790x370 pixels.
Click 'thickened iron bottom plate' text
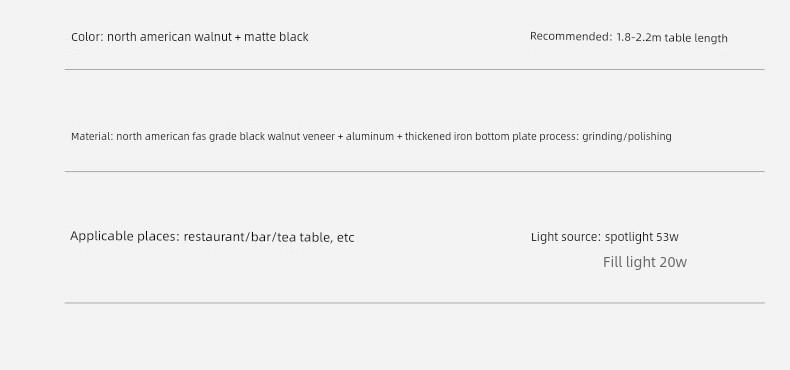point(471,137)
